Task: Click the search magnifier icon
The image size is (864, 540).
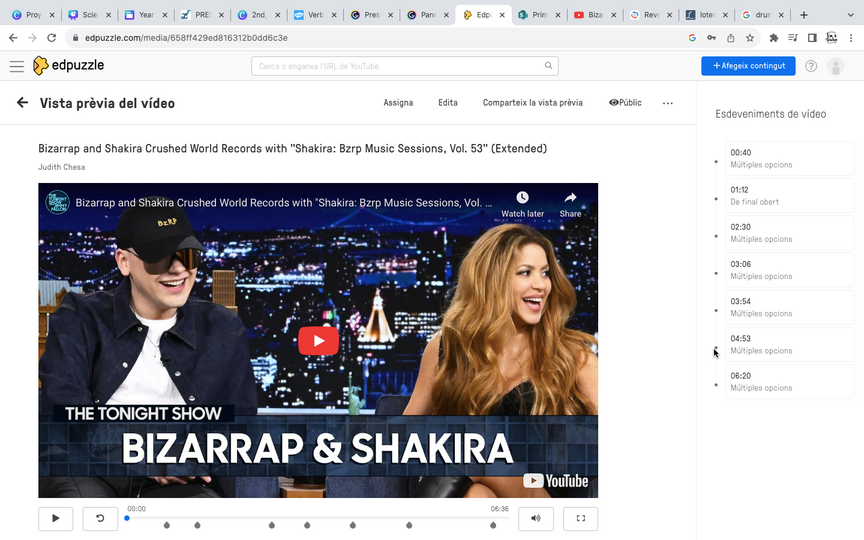Action: (x=548, y=66)
